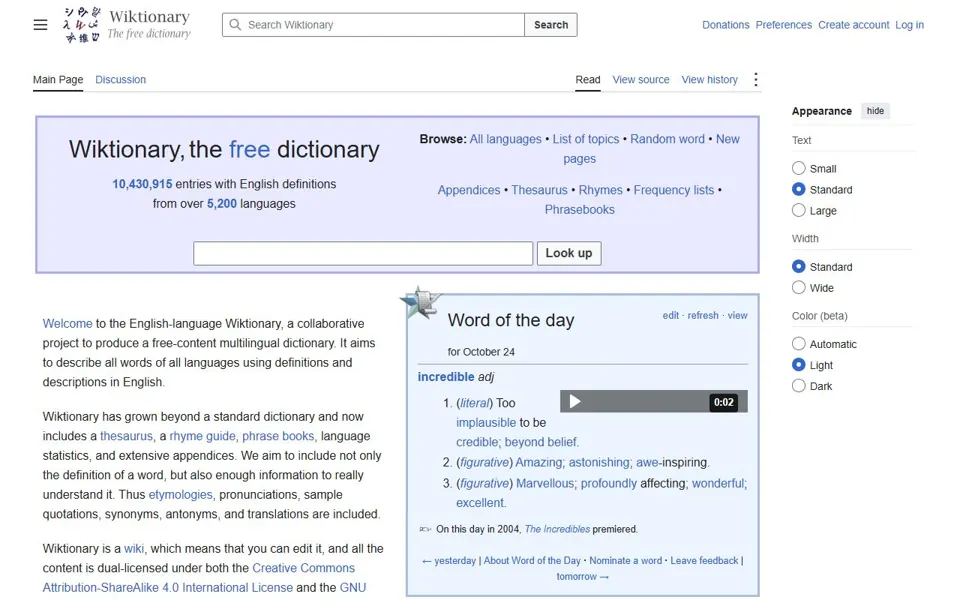Select Small text size

tap(798, 168)
